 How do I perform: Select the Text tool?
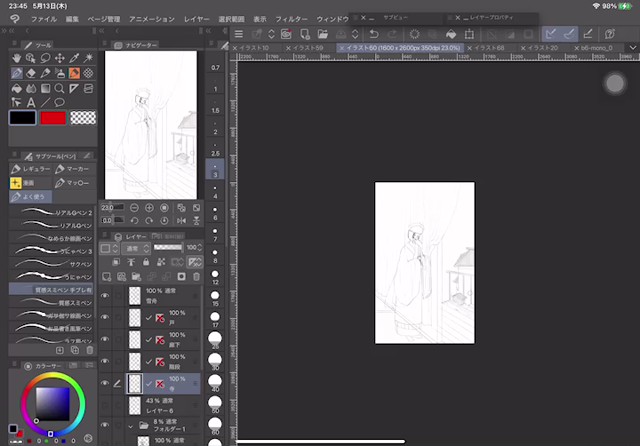pyautogui.click(x=31, y=102)
